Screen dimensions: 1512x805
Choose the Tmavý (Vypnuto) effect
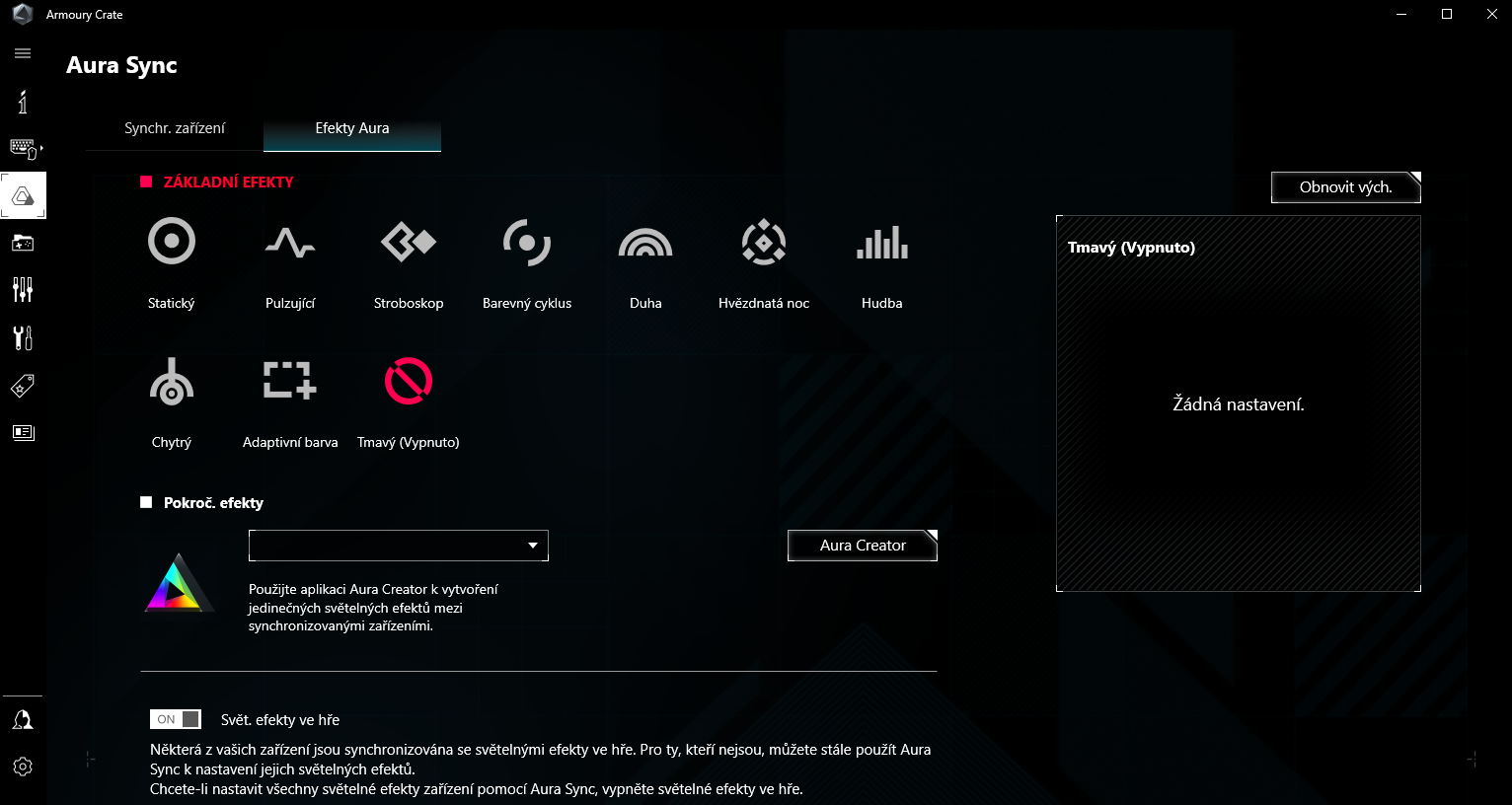click(x=409, y=381)
